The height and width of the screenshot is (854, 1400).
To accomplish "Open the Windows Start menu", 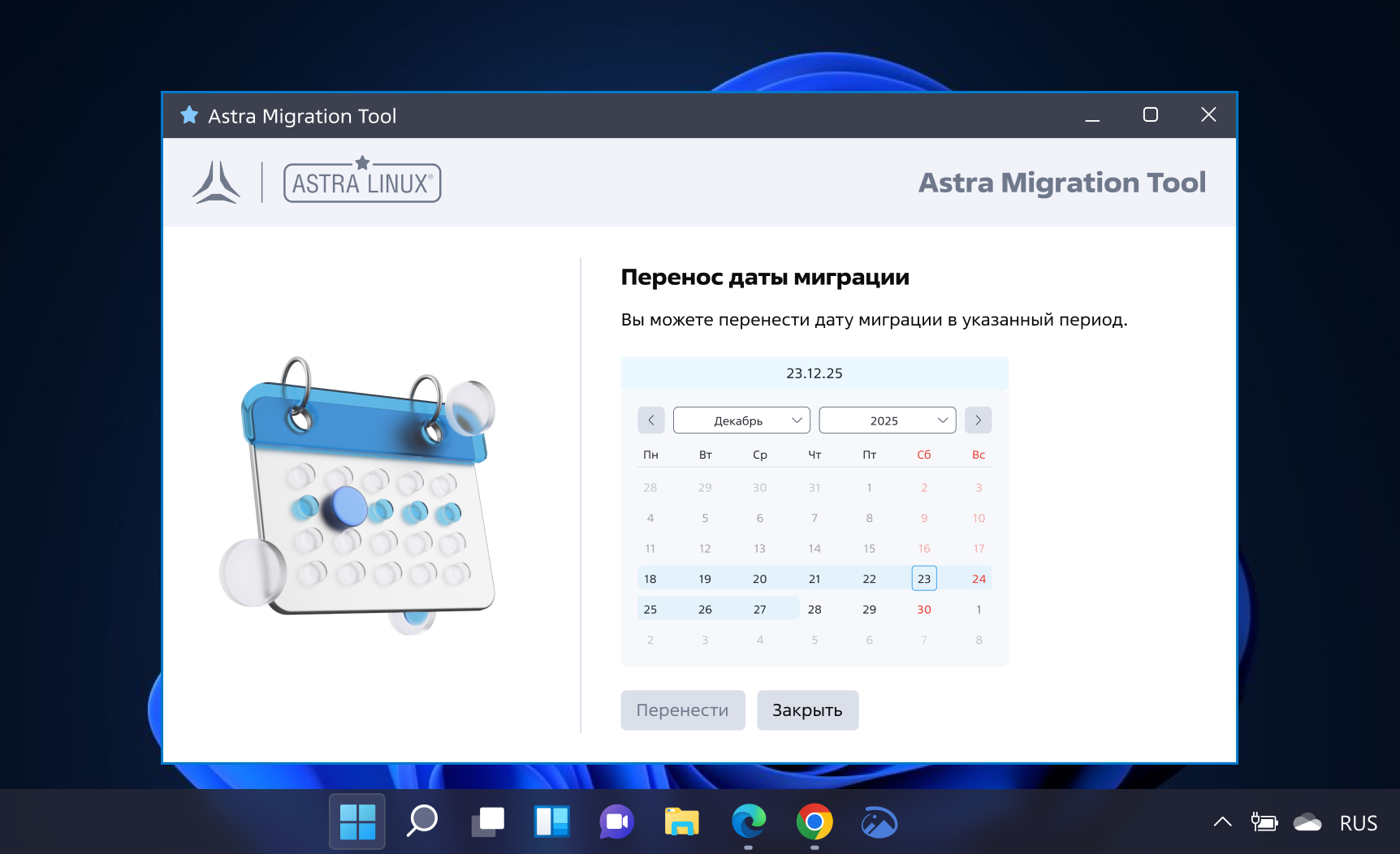I will [357, 822].
